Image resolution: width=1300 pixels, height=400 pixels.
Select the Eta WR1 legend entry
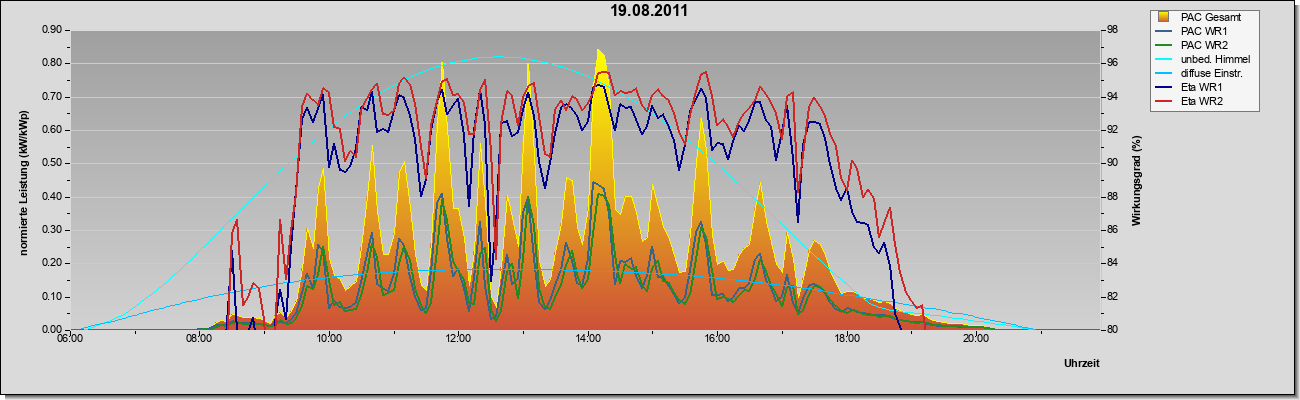1205,88
